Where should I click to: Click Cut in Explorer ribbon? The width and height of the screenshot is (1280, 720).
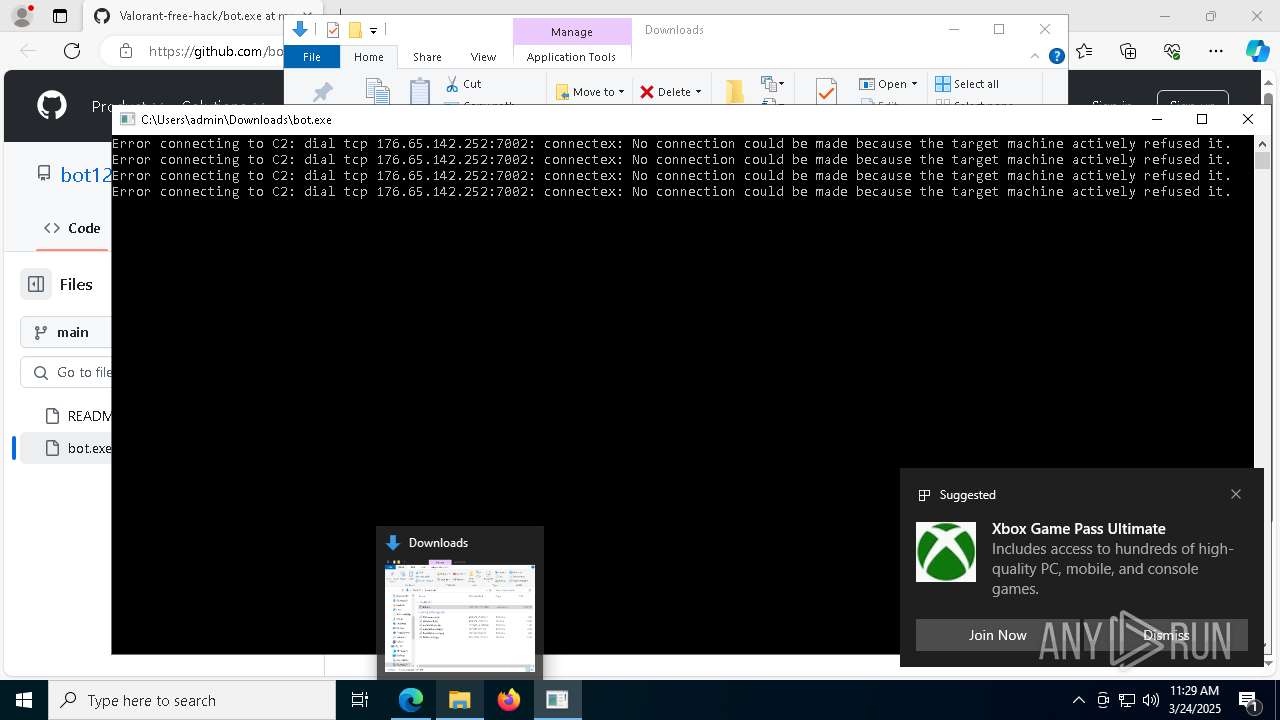[464, 84]
